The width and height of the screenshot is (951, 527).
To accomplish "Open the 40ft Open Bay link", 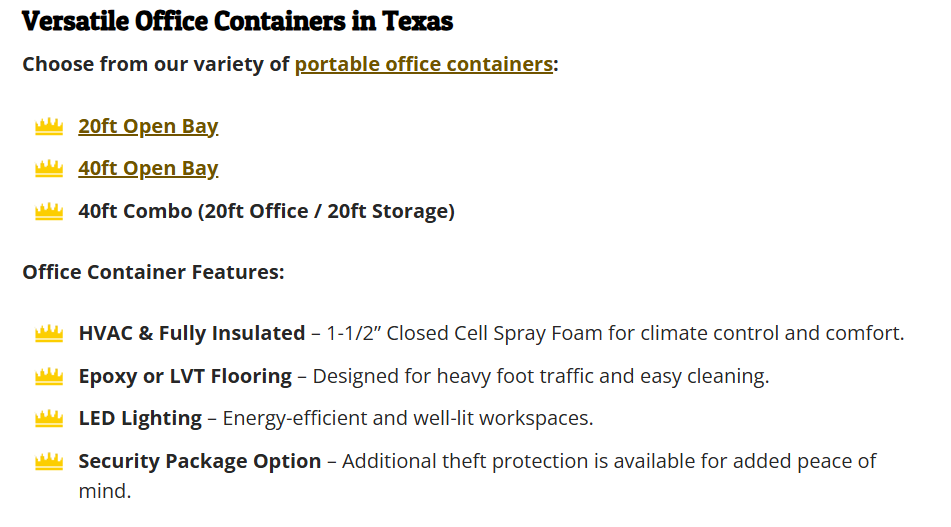I will (148, 168).
